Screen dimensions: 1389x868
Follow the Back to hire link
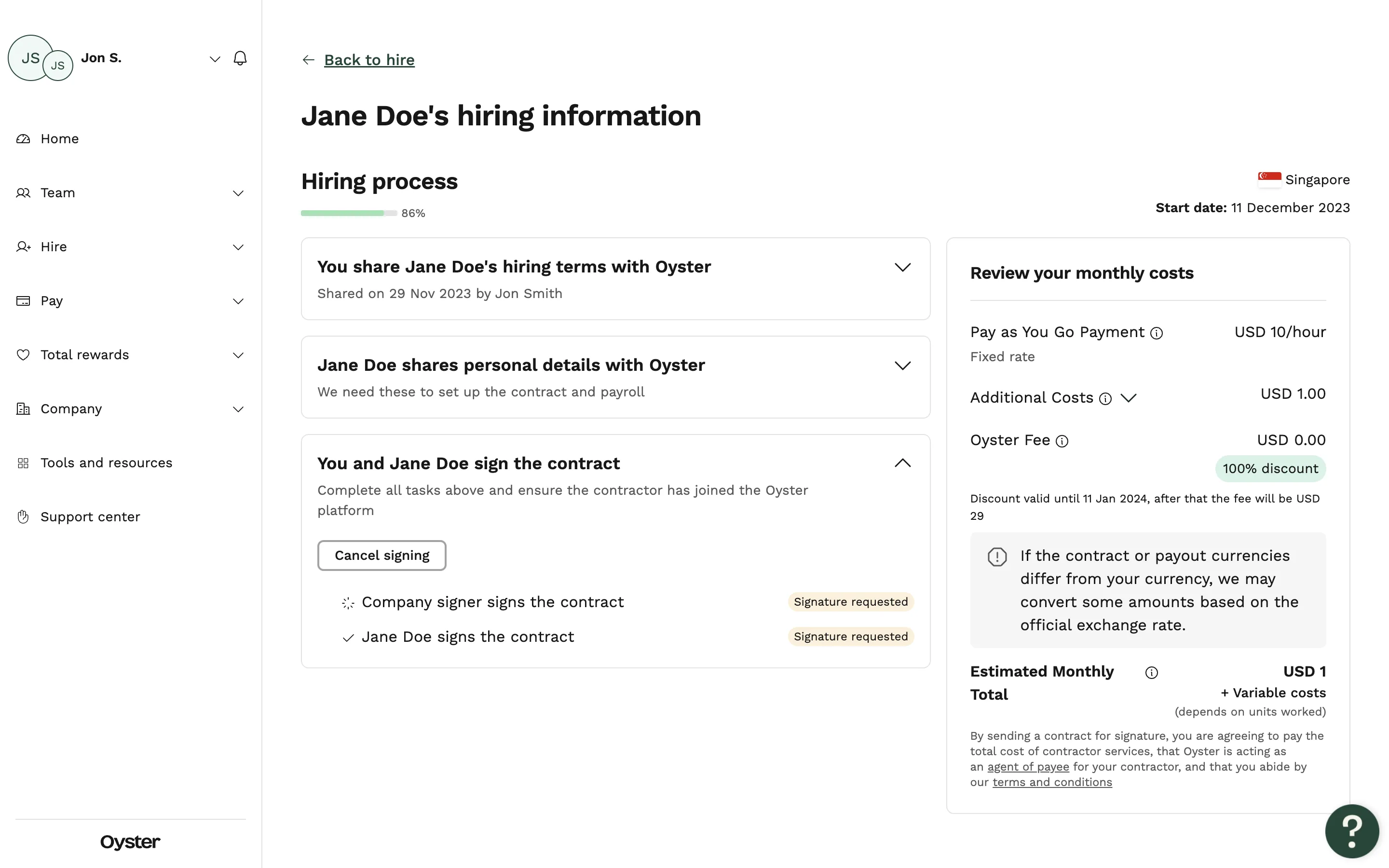[x=369, y=60]
